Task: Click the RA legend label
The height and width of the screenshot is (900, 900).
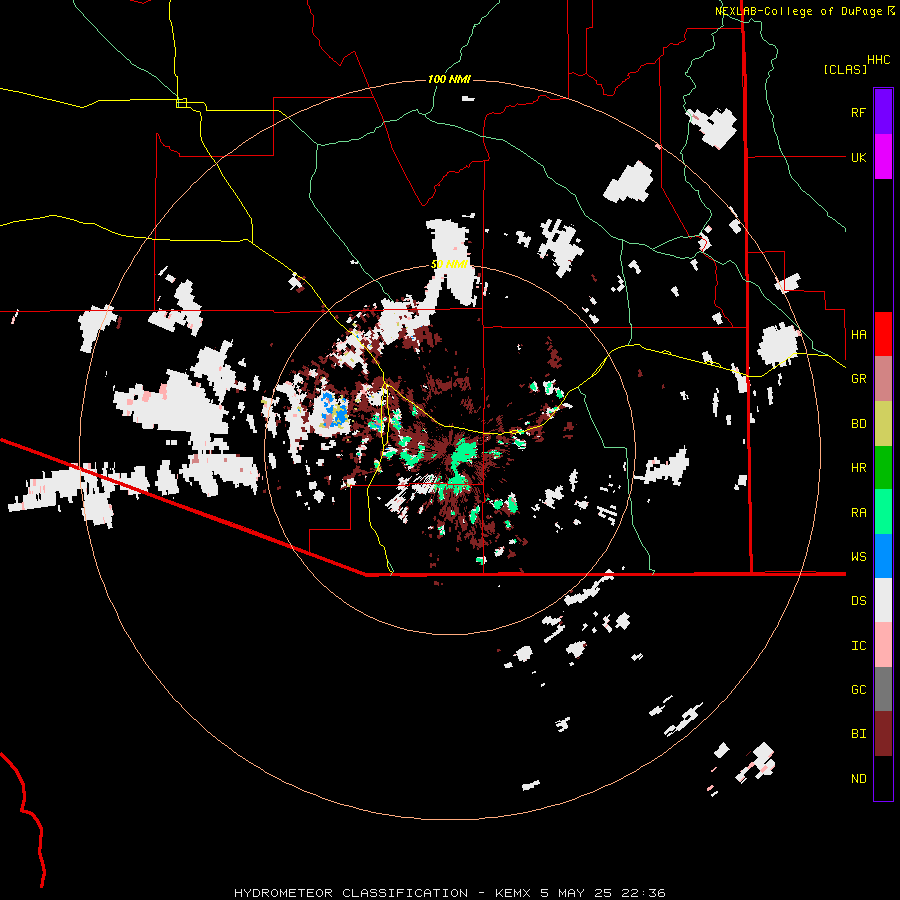Action: click(x=858, y=513)
